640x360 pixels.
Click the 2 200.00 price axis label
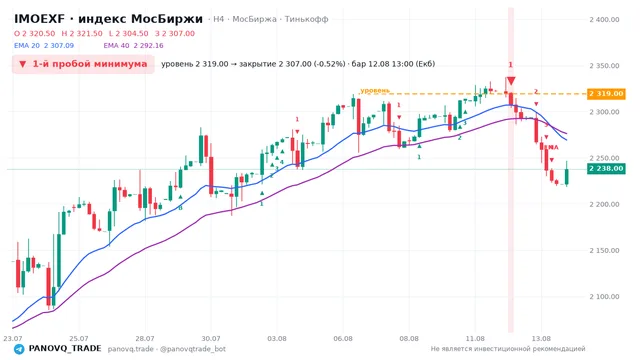pos(604,204)
